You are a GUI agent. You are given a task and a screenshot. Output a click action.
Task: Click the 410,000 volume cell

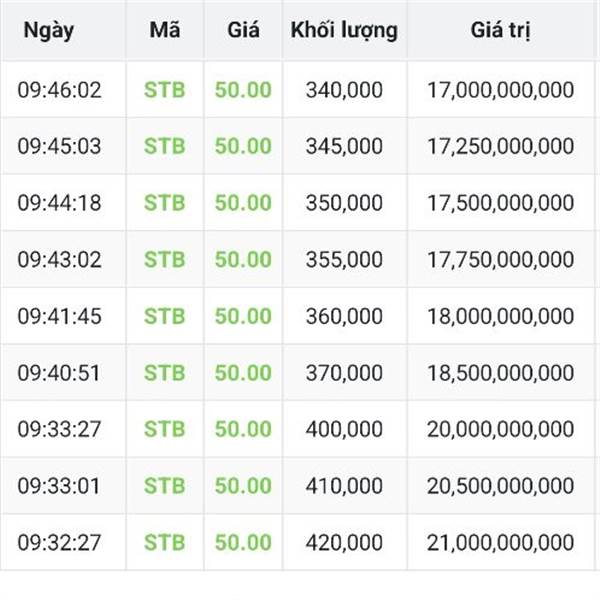point(344,486)
